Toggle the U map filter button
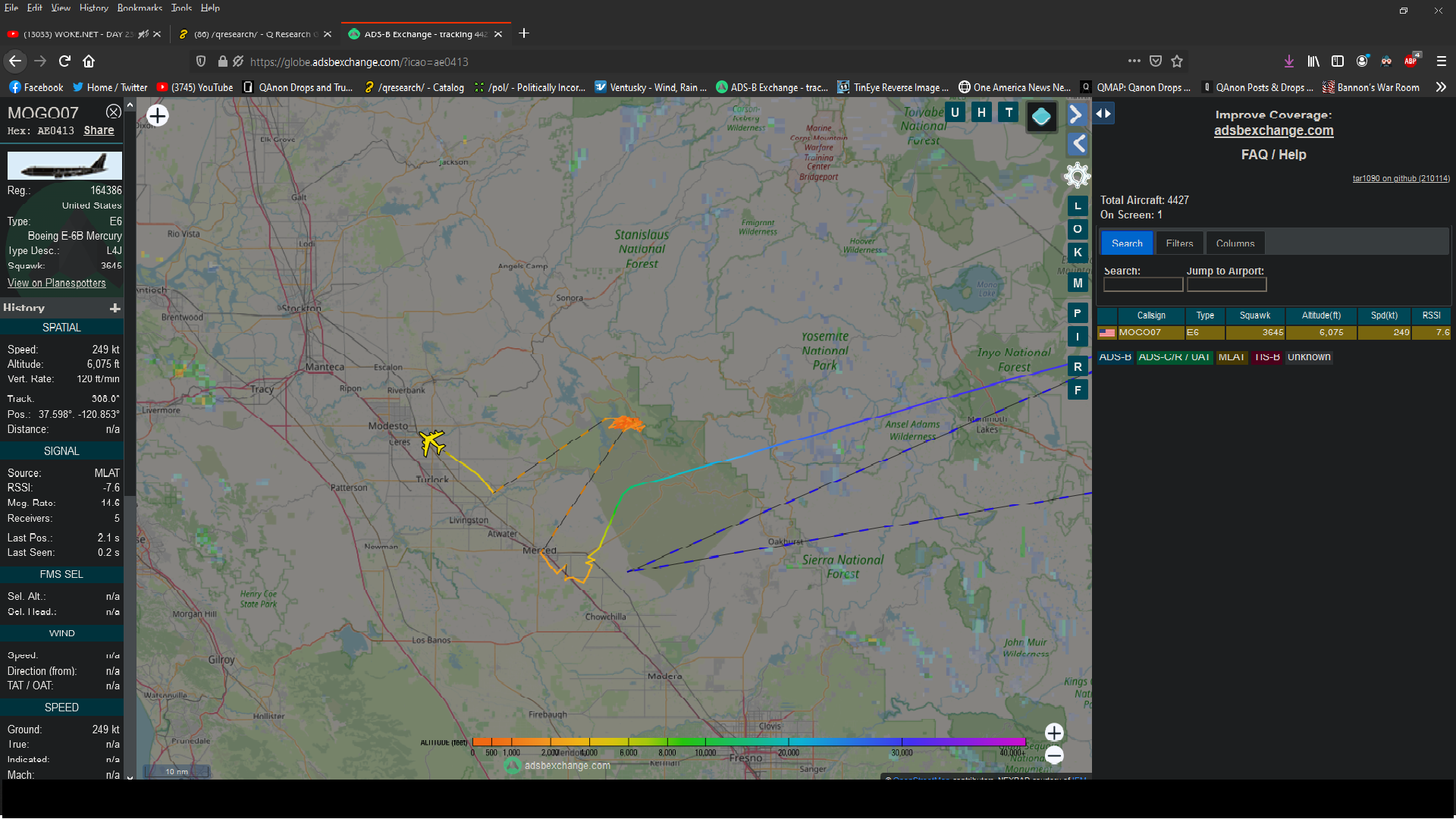The width and height of the screenshot is (1456, 819). [955, 113]
